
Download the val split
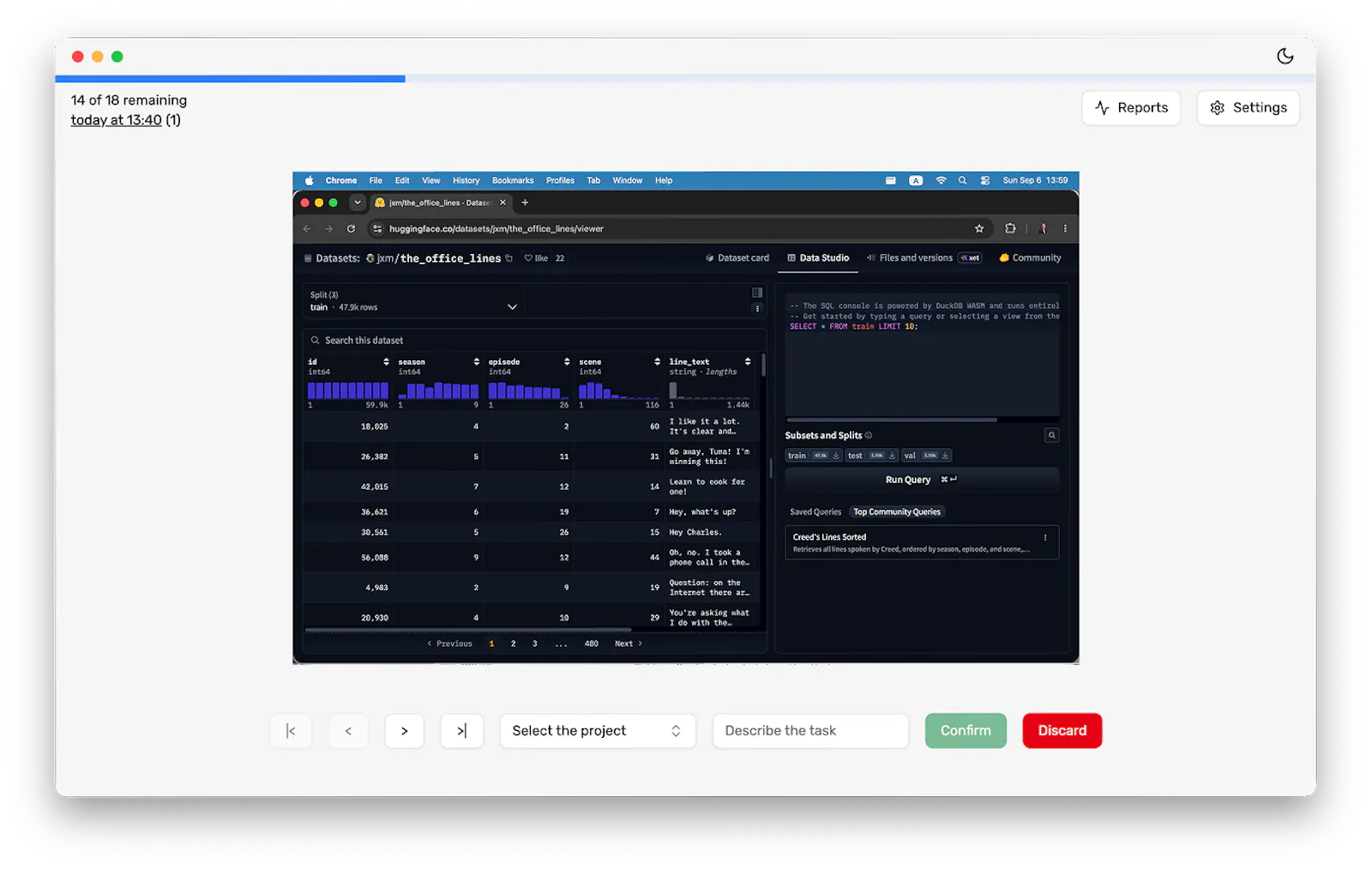[x=945, y=456]
